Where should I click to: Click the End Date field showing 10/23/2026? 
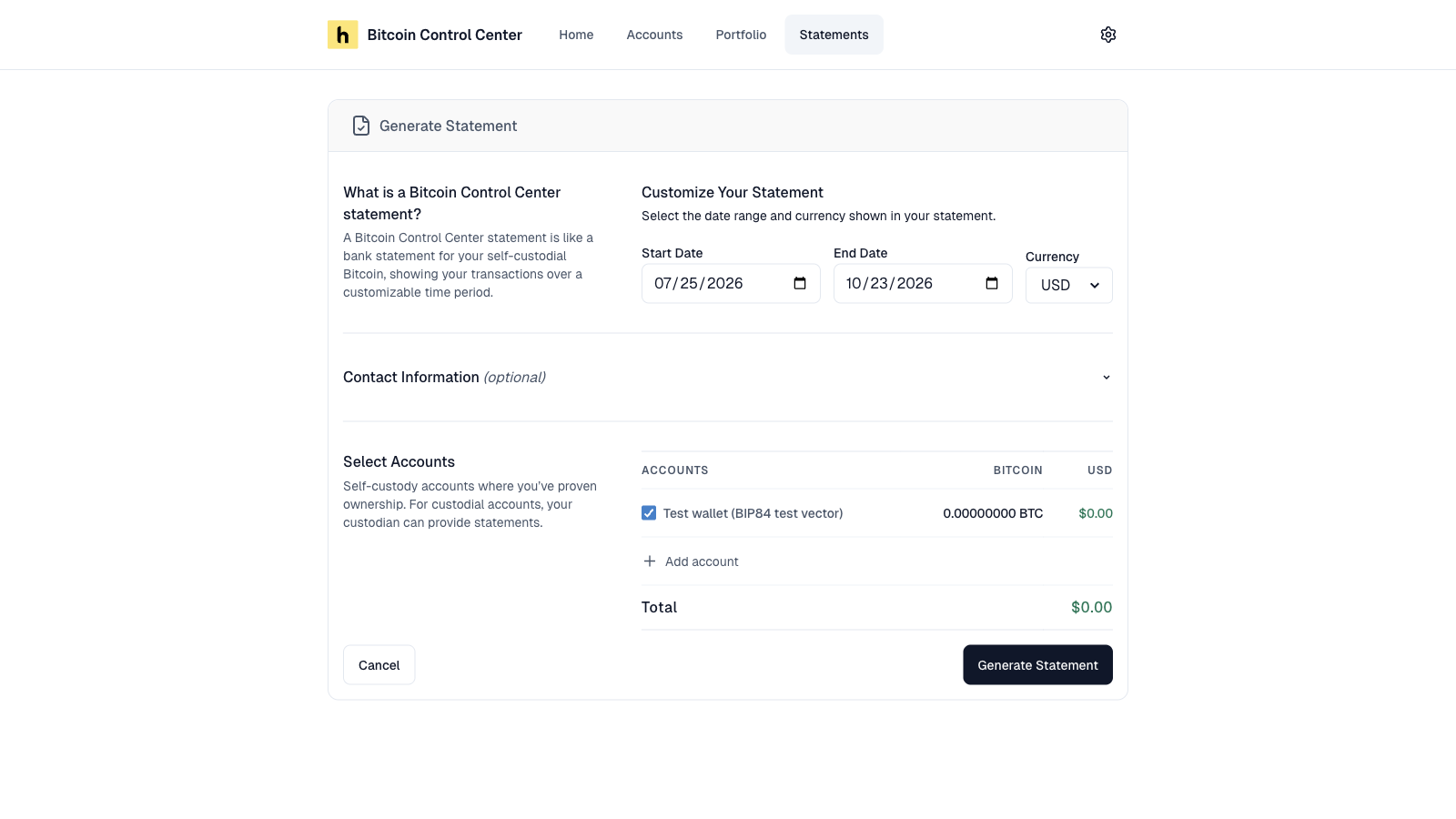pos(923,283)
